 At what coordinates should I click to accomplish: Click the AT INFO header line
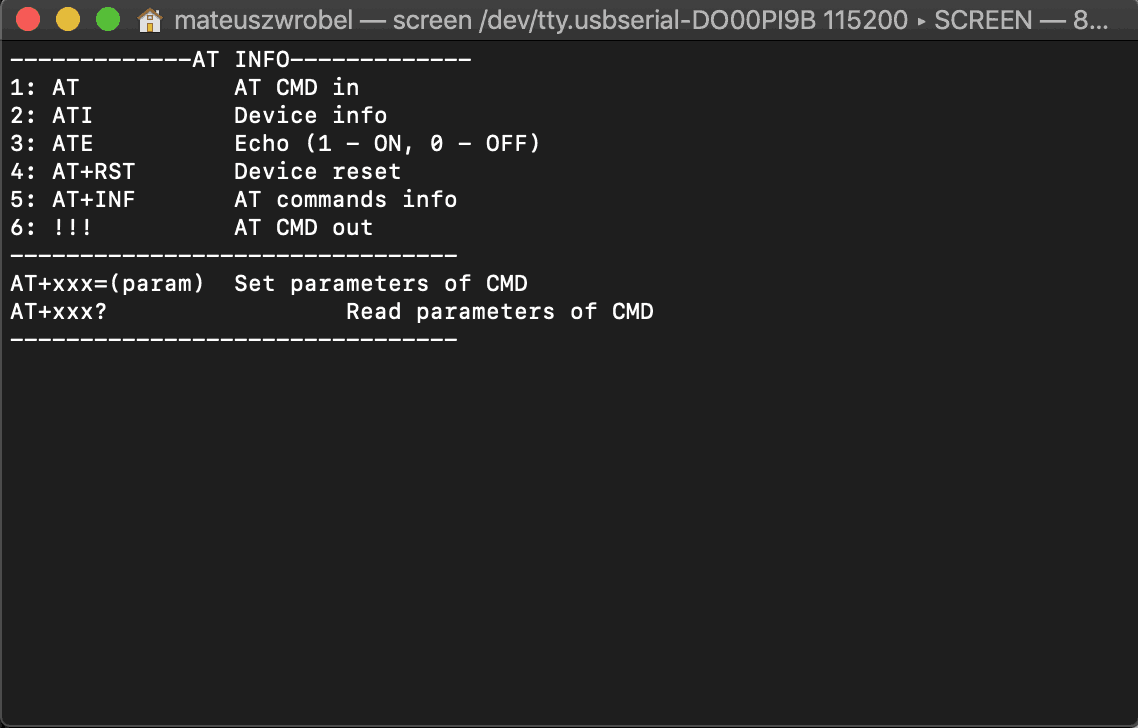coord(241,60)
